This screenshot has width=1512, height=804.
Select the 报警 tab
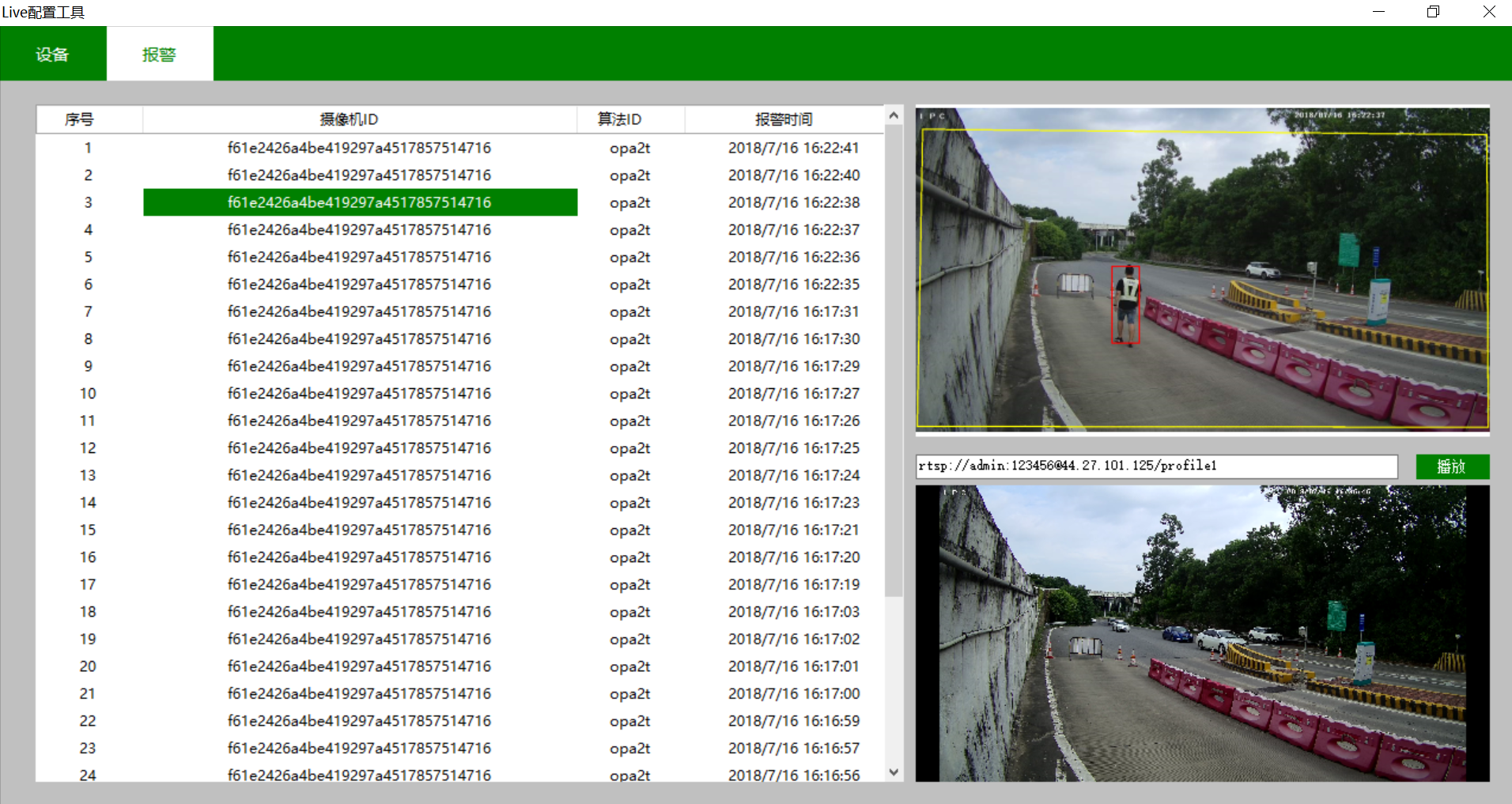[160, 54]
